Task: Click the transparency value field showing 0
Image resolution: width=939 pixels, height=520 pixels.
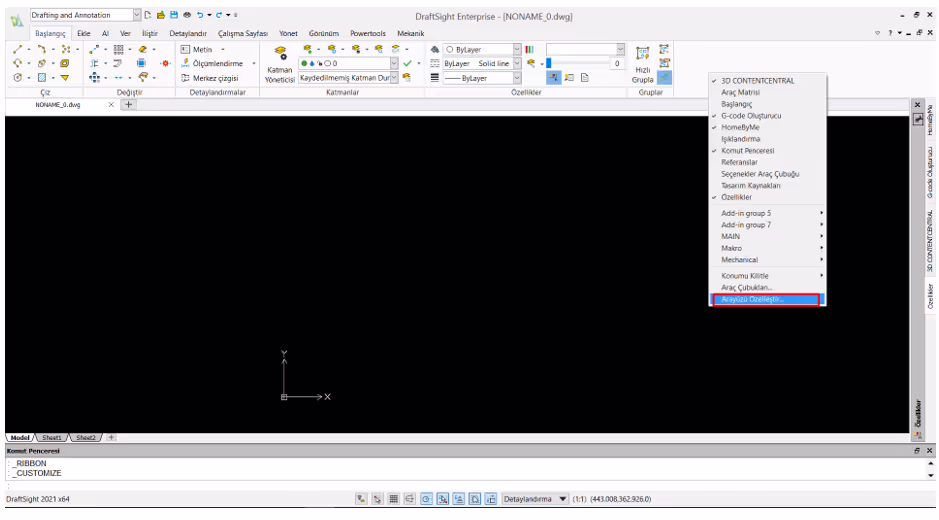Action: pos(617,63)
